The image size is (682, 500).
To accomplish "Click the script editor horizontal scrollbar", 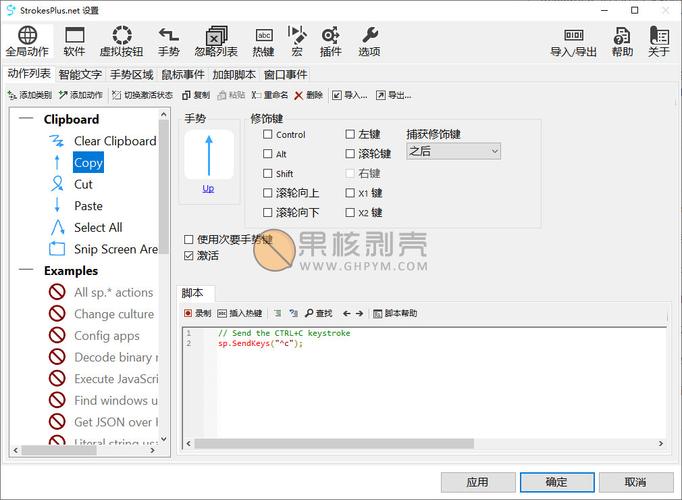I will 334,443.
